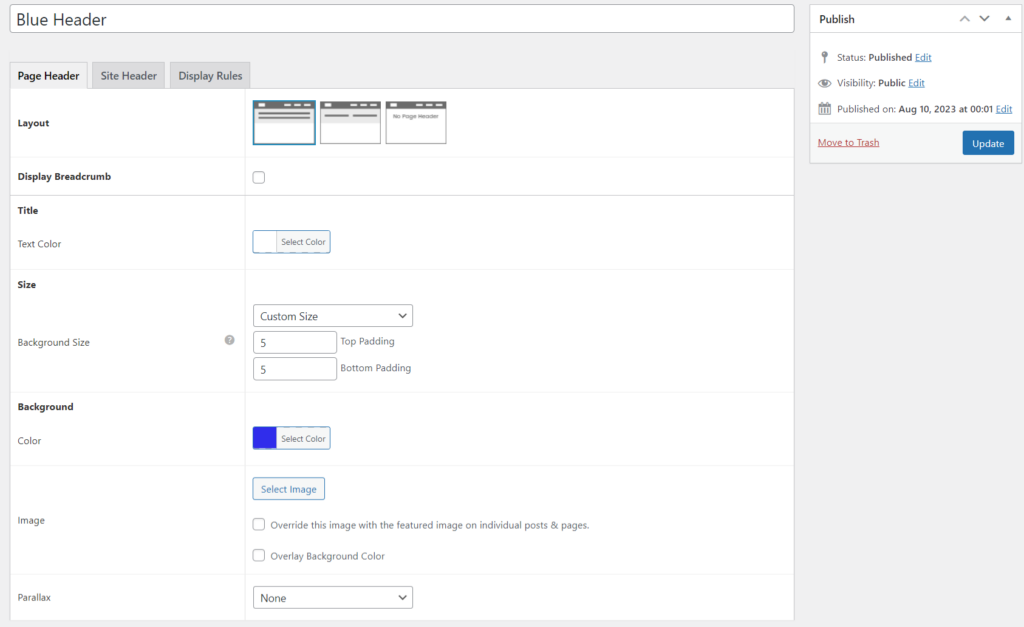Choose the No Page Header layout
This screenshot has width=1024, height=627.
(415, 122)
